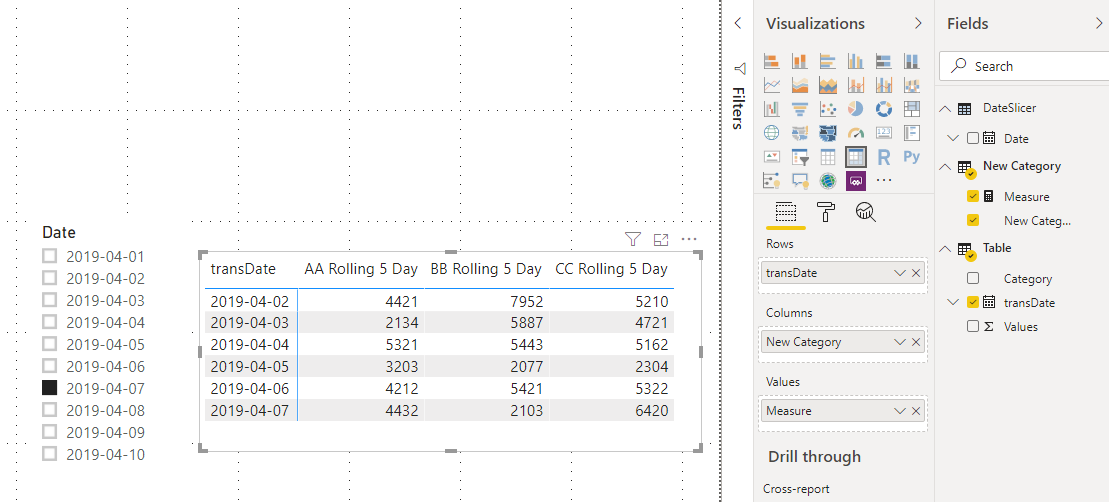
Task: Select the Clustered column chart visualization
Action: 856,62
